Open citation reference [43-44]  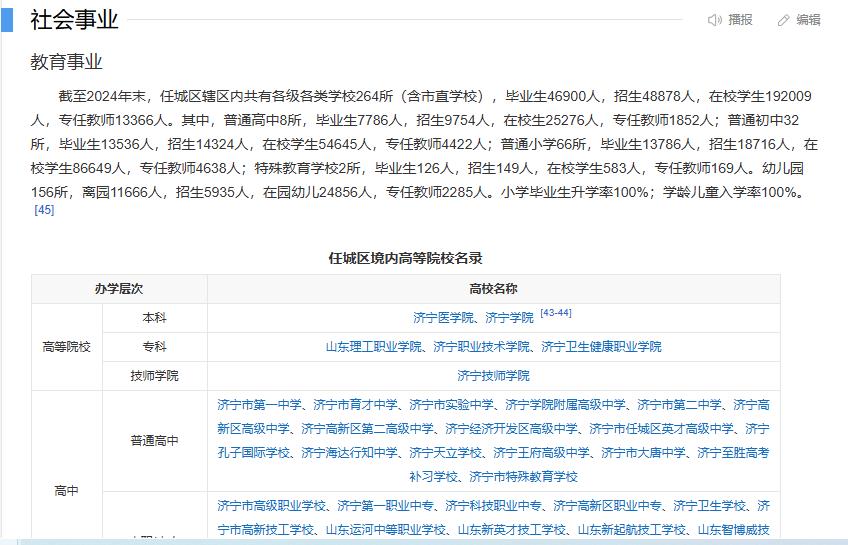point(555,313)
